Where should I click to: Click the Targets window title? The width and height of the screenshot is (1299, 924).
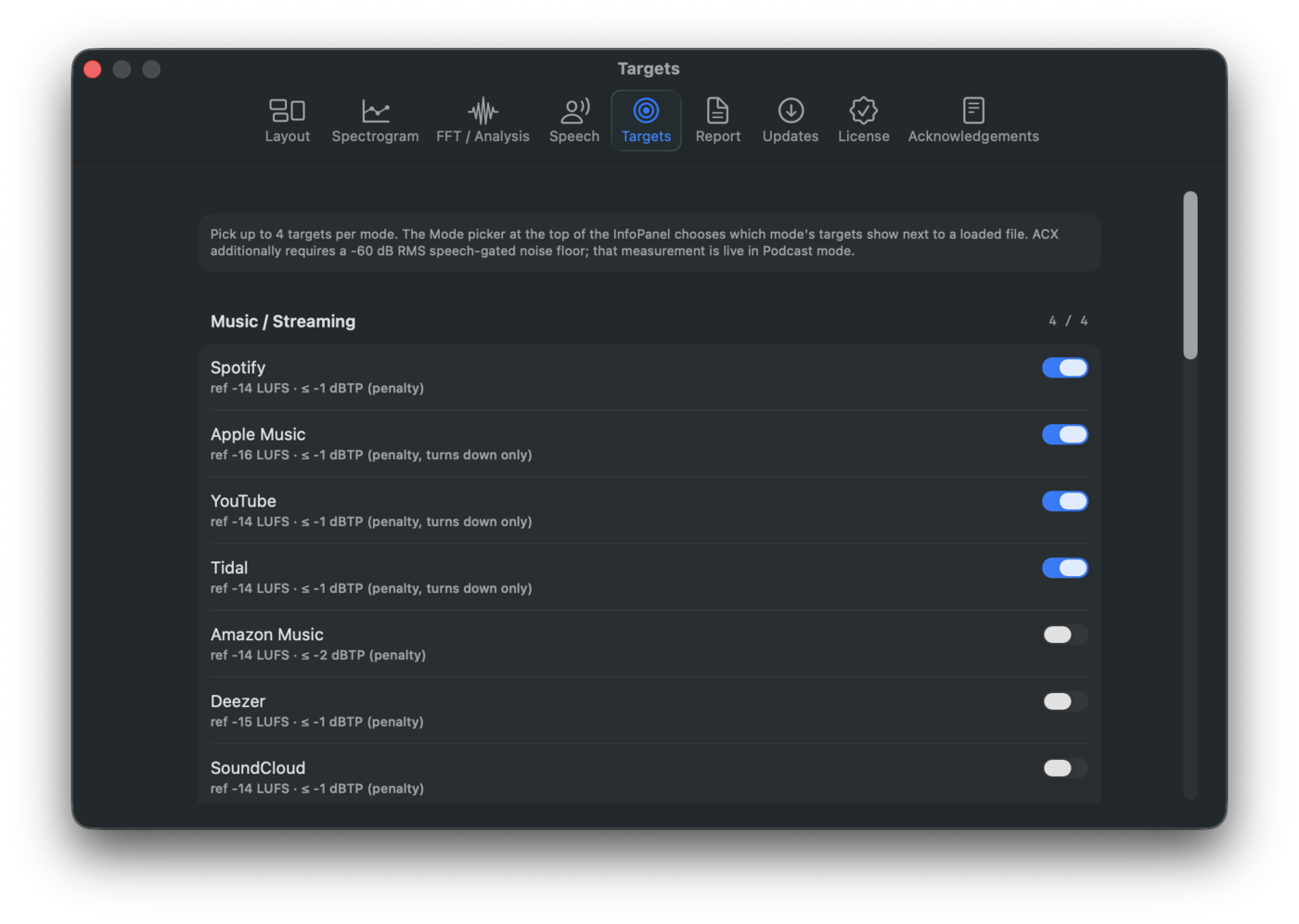(x=649, y=69)
